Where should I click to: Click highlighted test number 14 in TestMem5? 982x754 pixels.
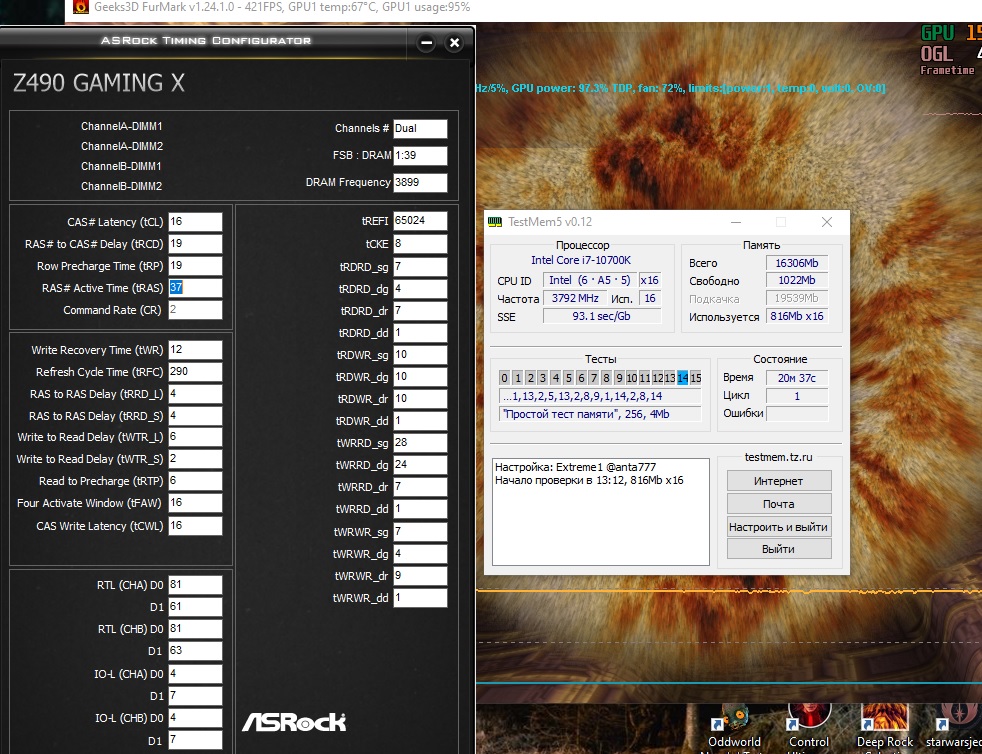pos(683,378)
